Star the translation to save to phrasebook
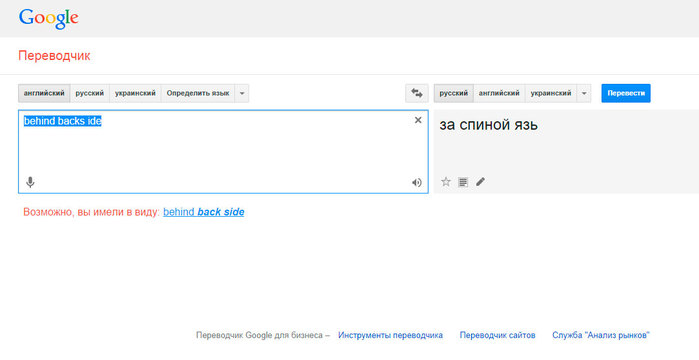This screenshot has height=360, width=699. coord(446,182)
